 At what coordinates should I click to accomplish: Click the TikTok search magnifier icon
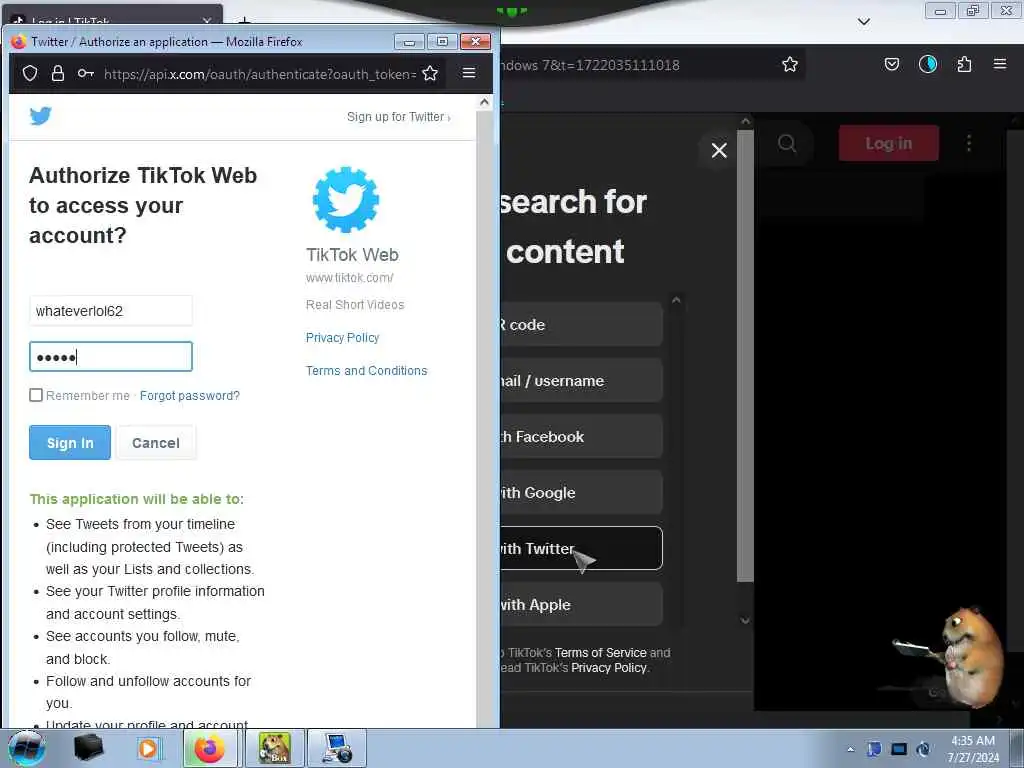[x=787, y=143]
